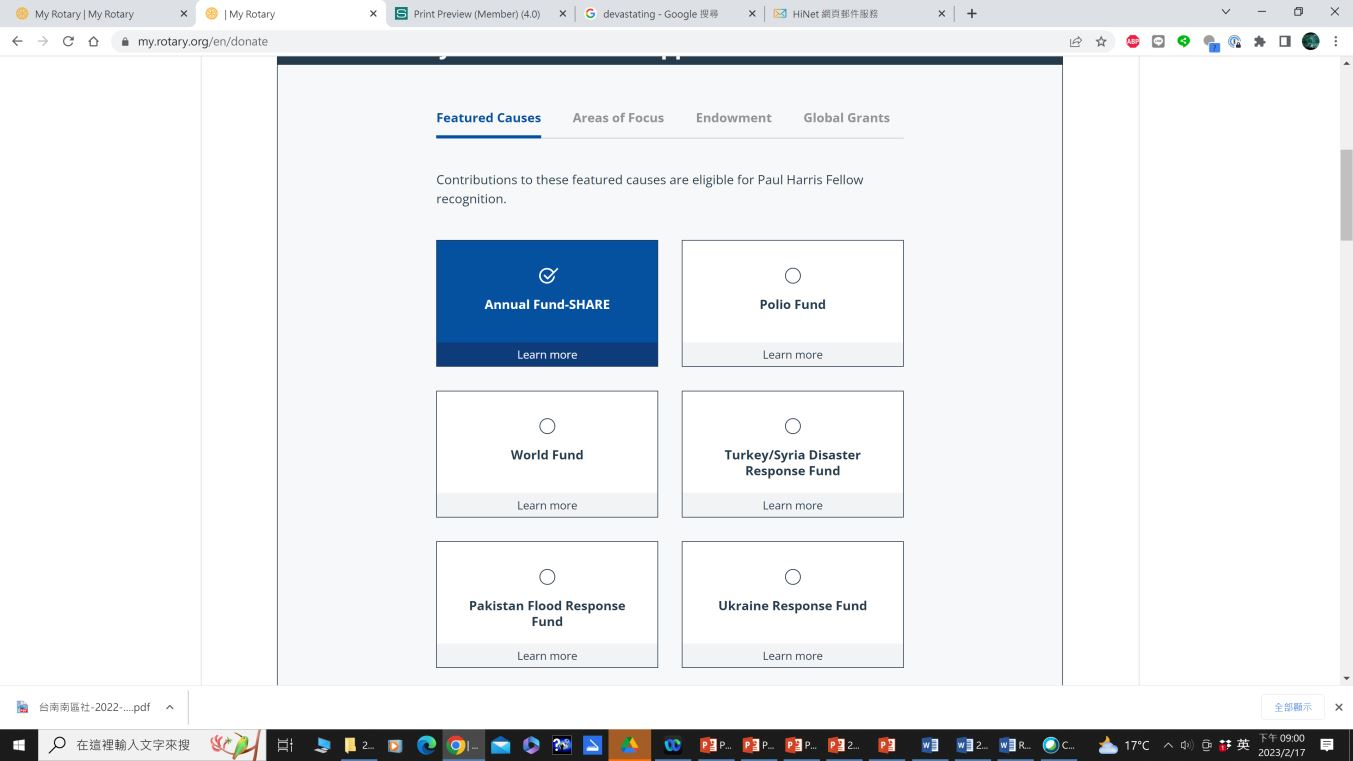Open the tab search dropdown arrow
The width and height of the screenshot is (1353, 761).
[x=1226, y=13]
